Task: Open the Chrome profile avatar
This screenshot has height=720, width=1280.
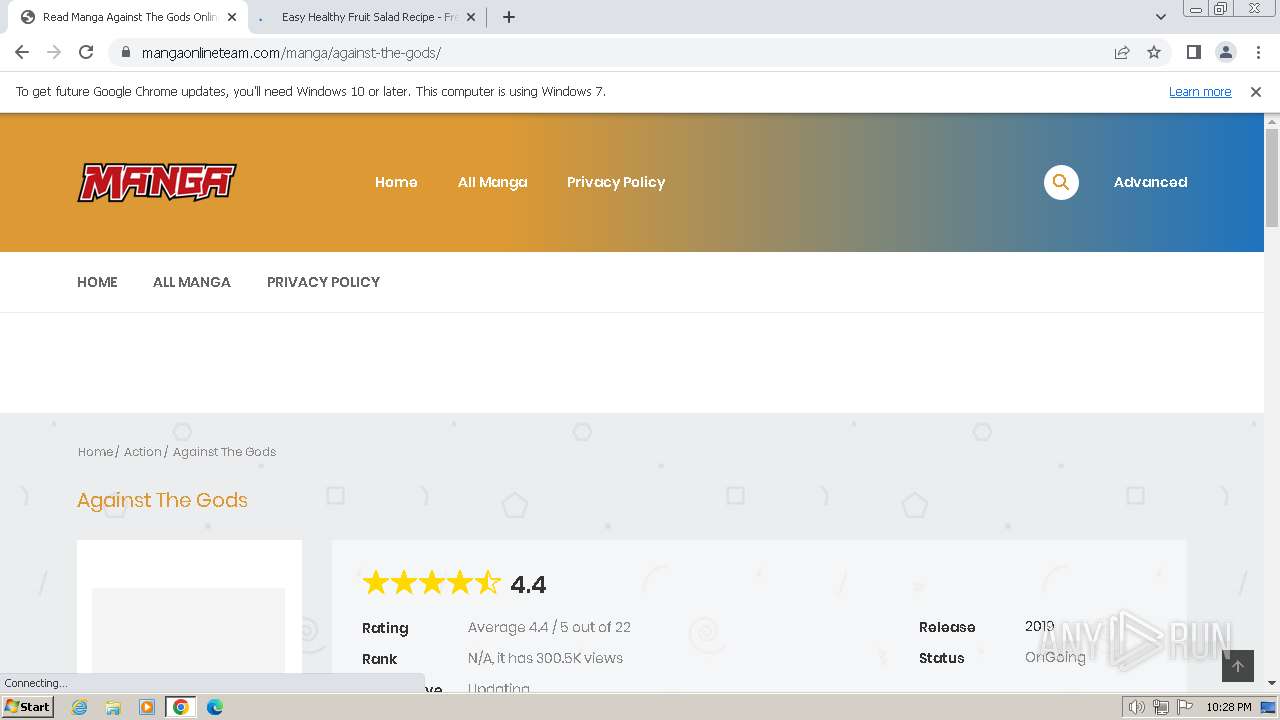Action: (1225, 52)
